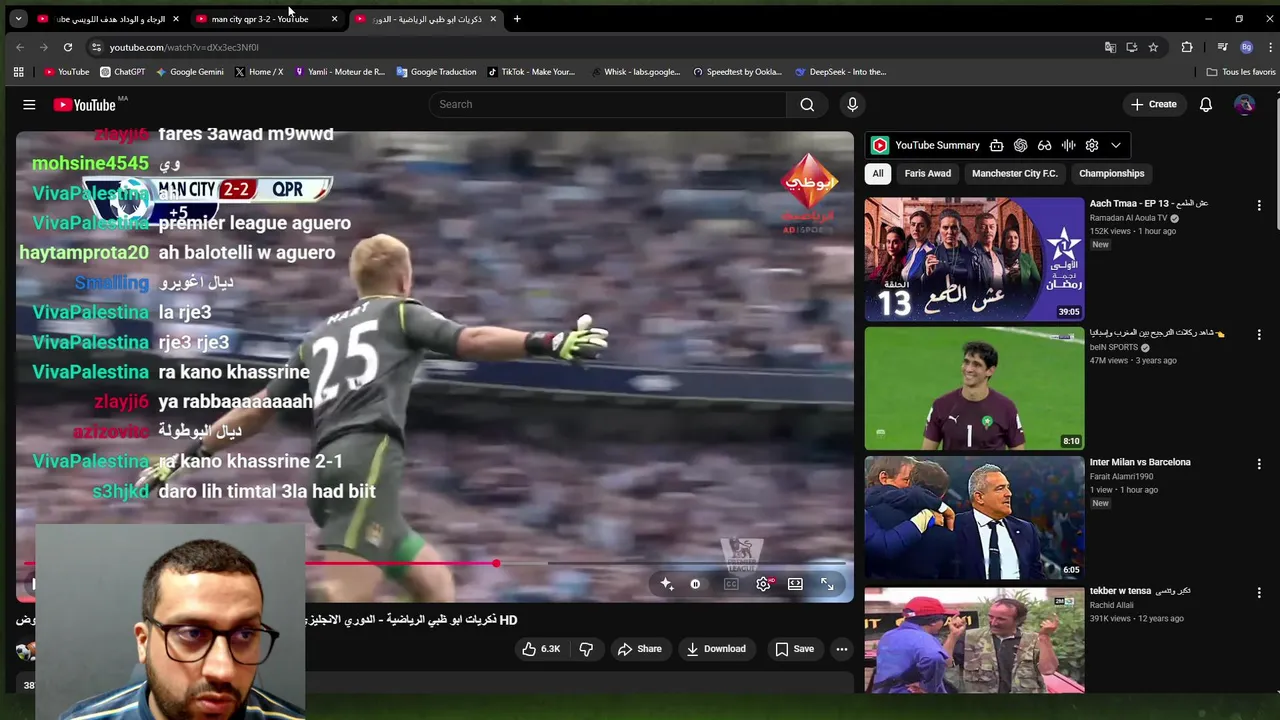This screenshot has height=720, width=1280.
Task: Focus the YouTube search field
Action: [x=608, y=104]
